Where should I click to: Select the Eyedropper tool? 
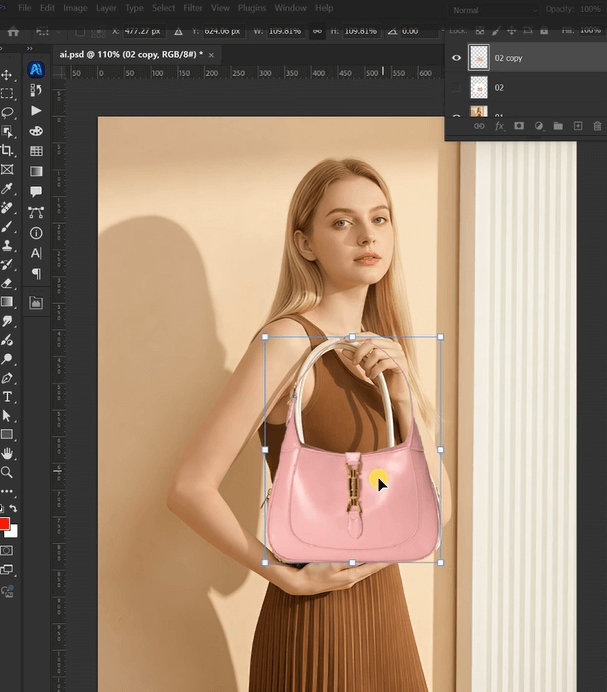7,188
